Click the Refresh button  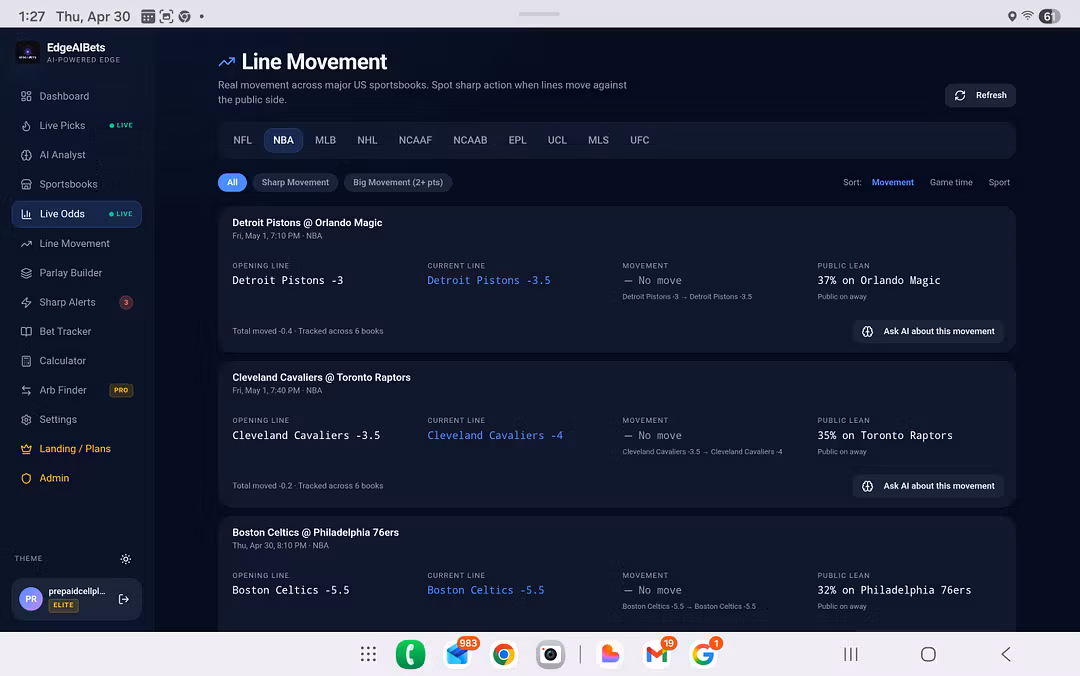pyautogui.click(x=980, y=96)
